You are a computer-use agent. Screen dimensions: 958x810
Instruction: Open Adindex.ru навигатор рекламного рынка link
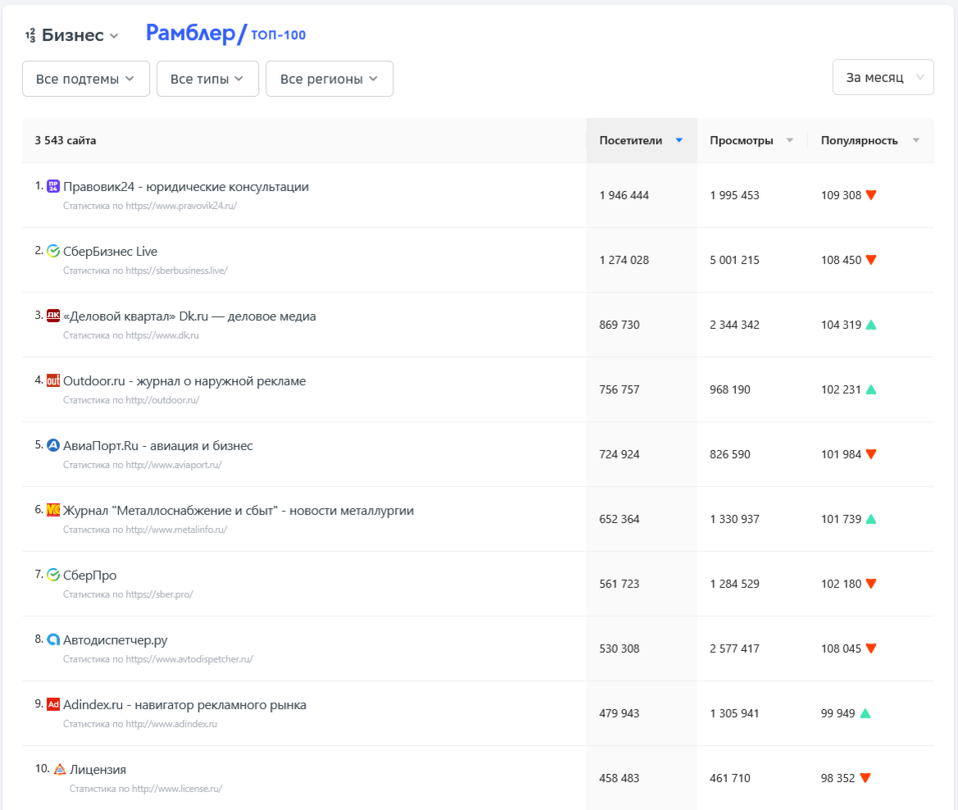185,704
